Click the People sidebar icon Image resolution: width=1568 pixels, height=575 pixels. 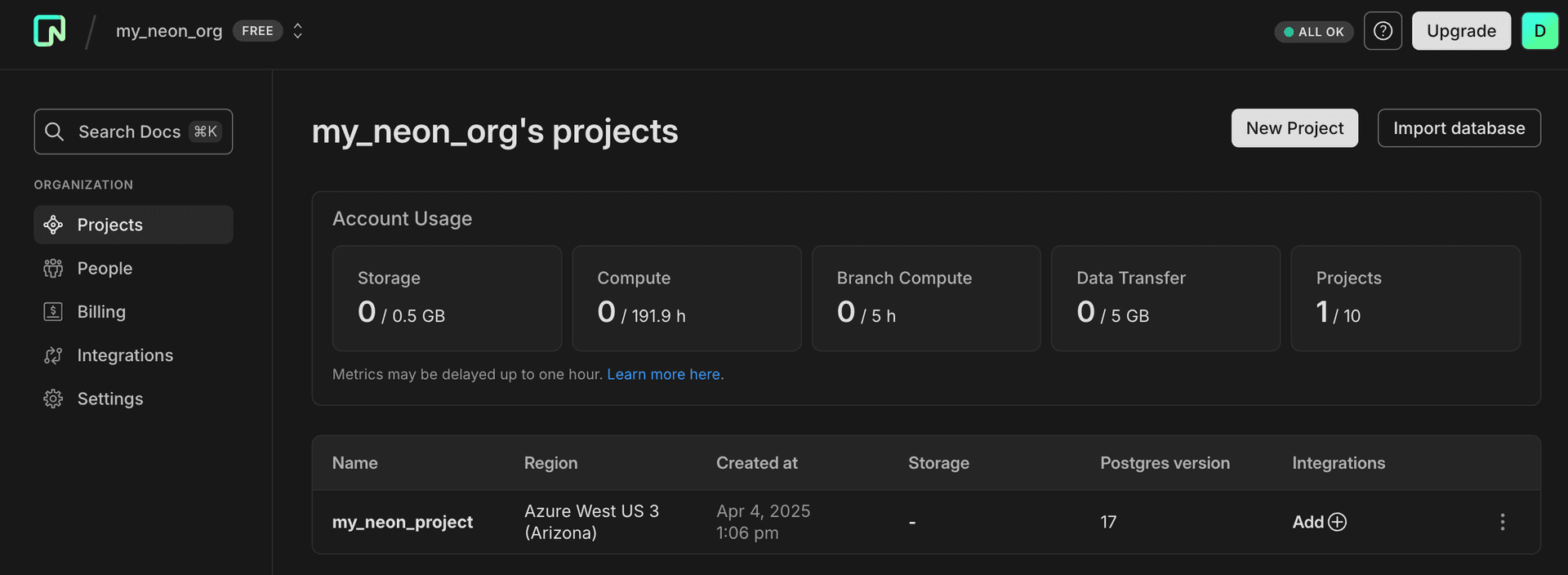(x=53, y=268)
